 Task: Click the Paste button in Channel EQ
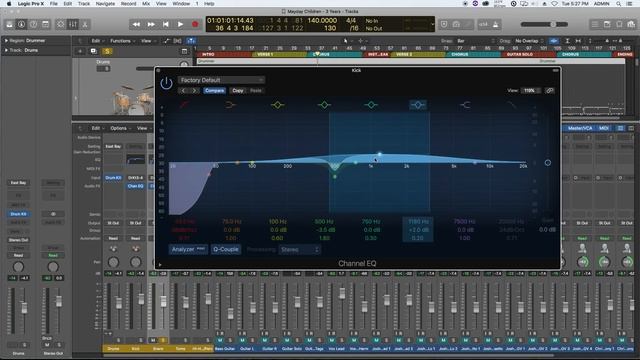coord(256,91)
